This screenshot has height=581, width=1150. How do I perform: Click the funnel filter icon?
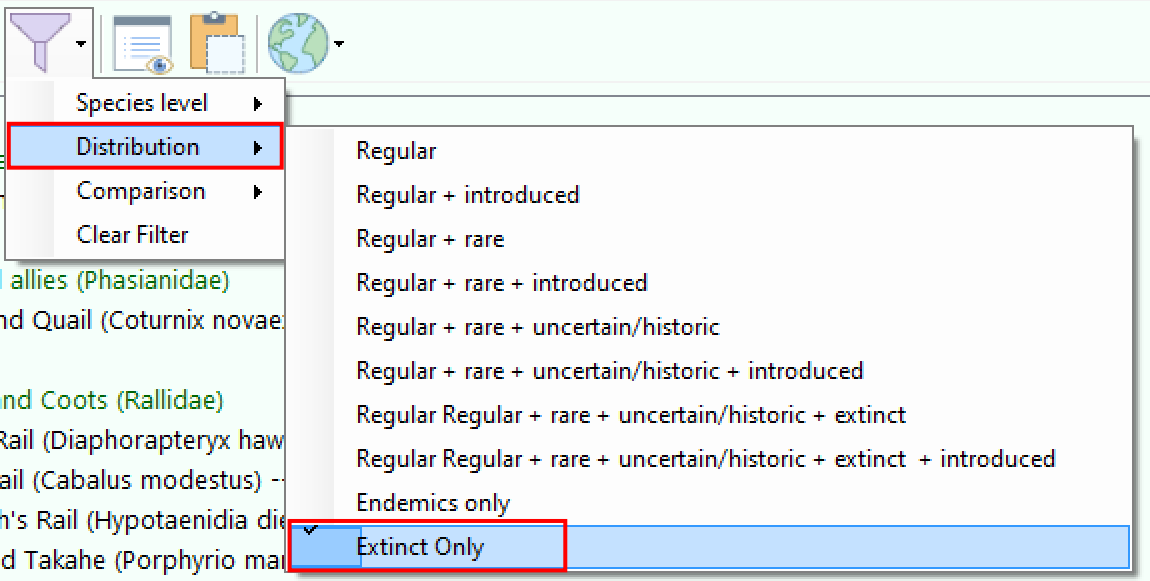point(40,42)
